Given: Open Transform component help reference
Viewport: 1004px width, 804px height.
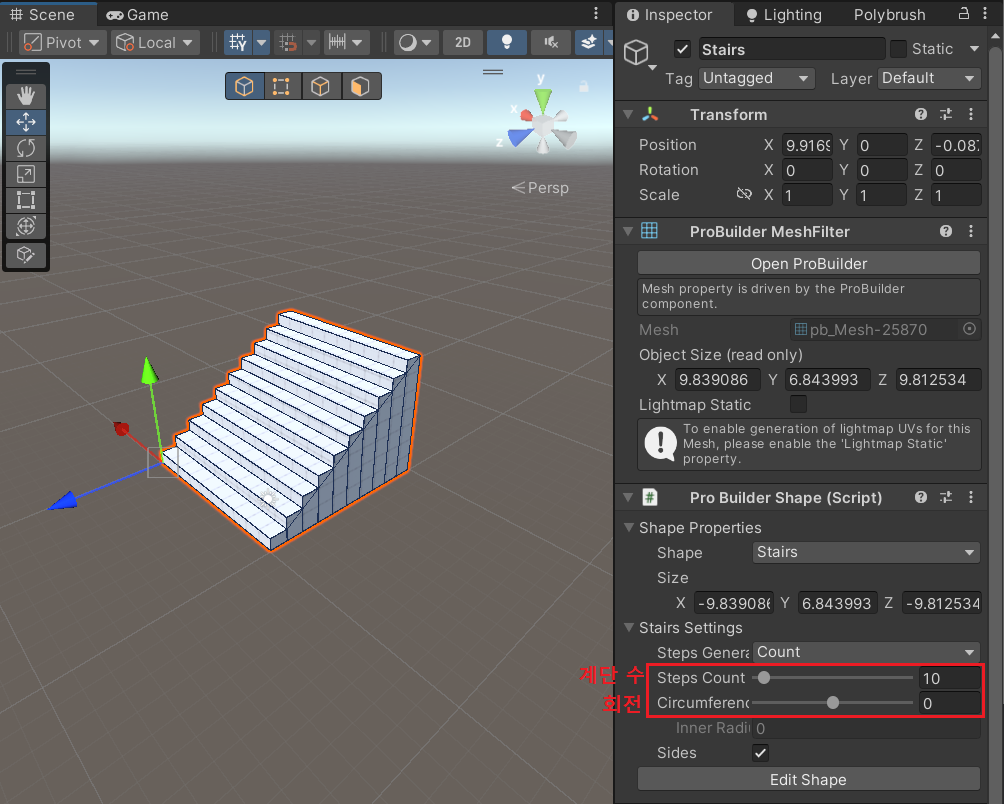Looking at the screenshot, I should [921, 114].
